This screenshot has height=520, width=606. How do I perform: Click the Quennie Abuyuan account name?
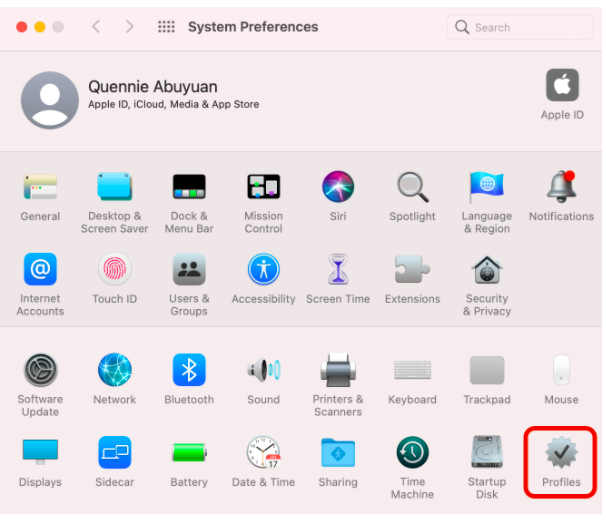pyautogui.click(x=153, y=87)
